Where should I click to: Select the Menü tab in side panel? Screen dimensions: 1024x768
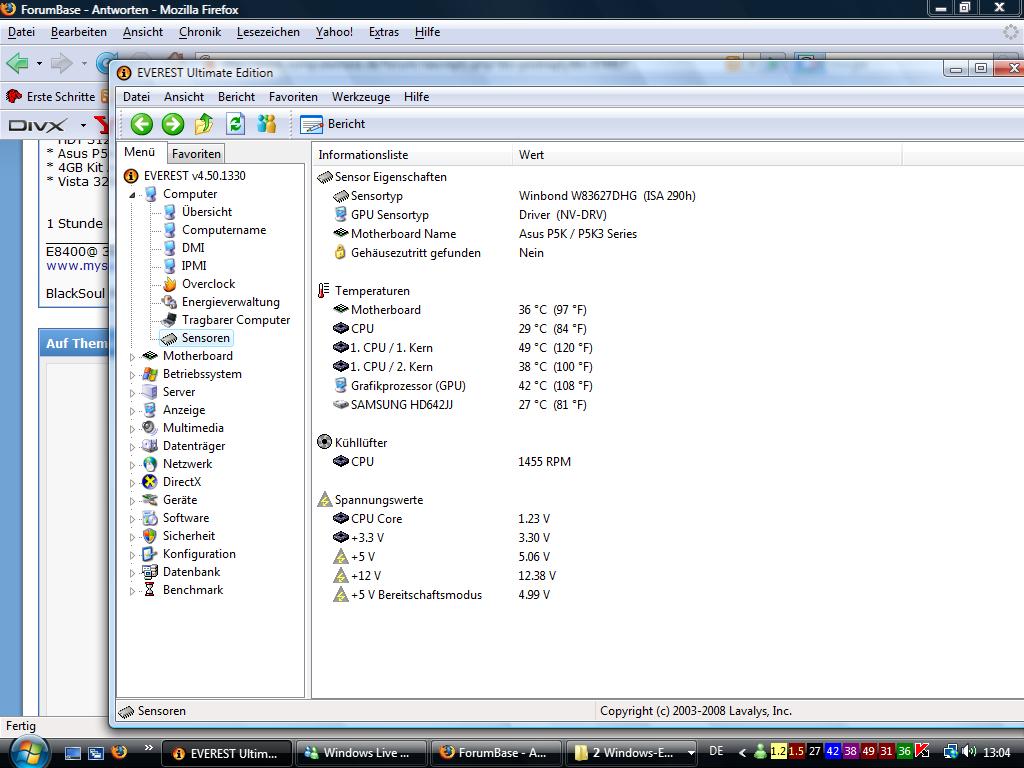tap(140, 152)
